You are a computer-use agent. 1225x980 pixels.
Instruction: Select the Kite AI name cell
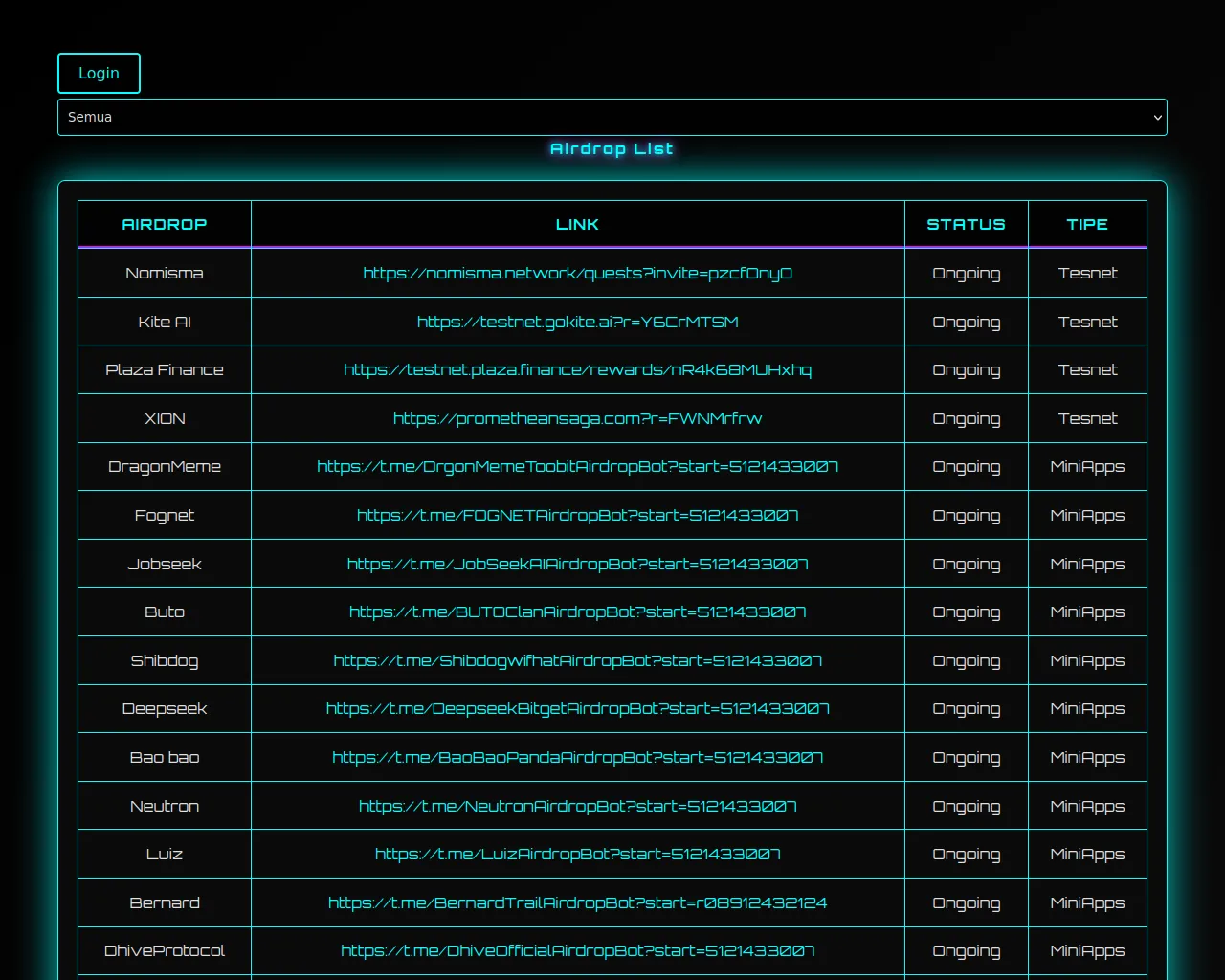[x=165, y=322]
